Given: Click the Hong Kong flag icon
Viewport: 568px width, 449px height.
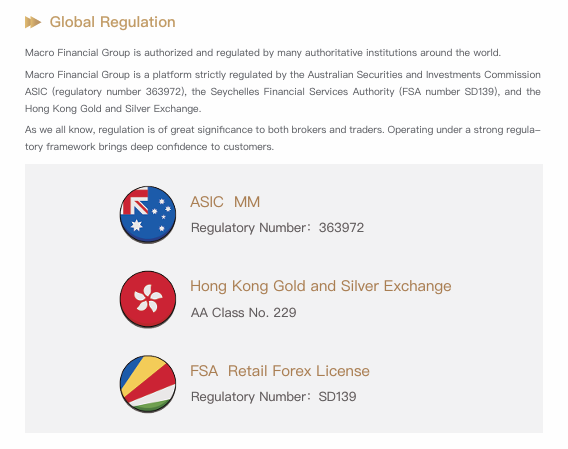Looking at the screenshot, I should [148, 299].
